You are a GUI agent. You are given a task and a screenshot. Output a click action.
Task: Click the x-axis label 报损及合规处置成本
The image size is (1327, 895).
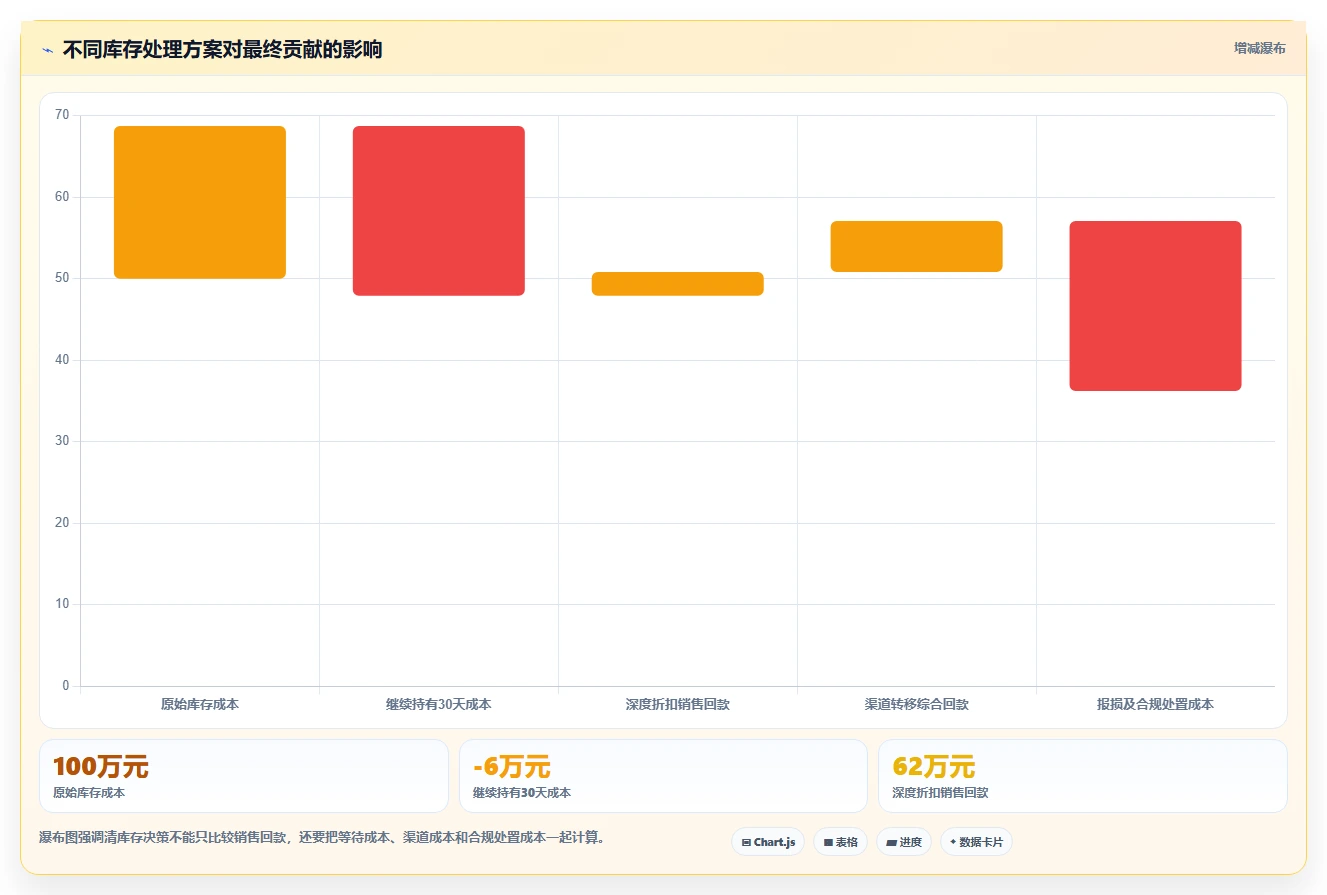[1156, 704]
